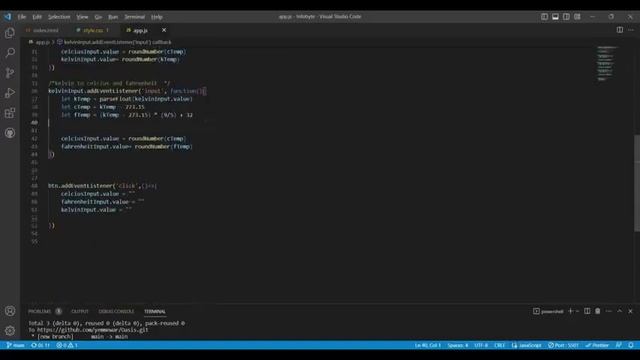Image resolution: width=640 pixels, height=360 pixels.
Task: Change the CRLF end-of-line setting
Action: coord(500,345)
